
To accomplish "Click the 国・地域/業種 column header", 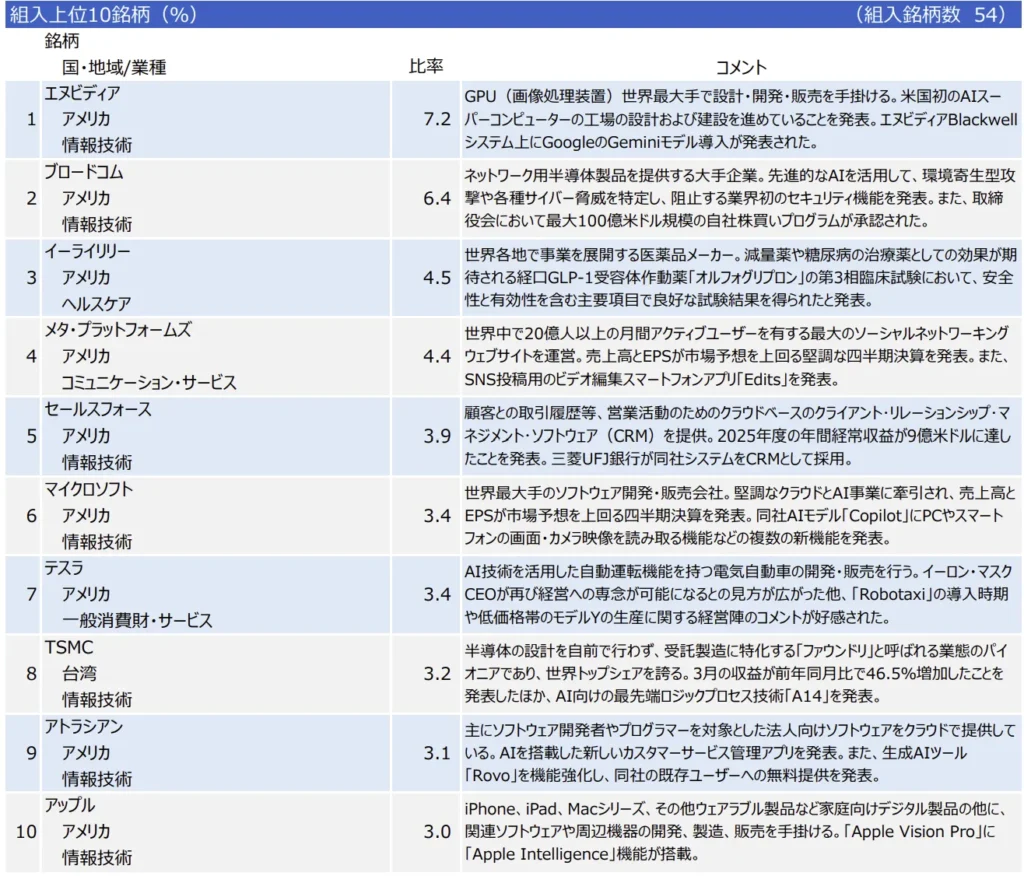I will click(114, 67).
